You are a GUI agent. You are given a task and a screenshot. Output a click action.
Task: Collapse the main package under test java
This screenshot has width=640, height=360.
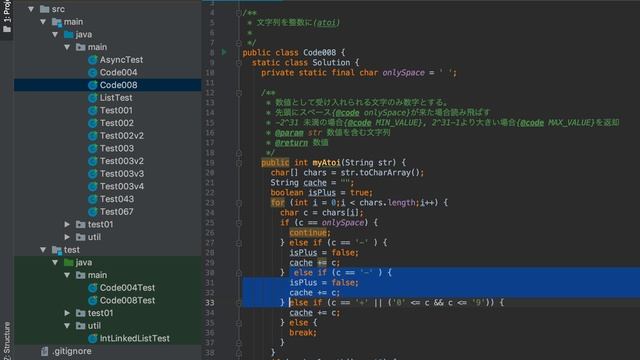tap(67, 275)
